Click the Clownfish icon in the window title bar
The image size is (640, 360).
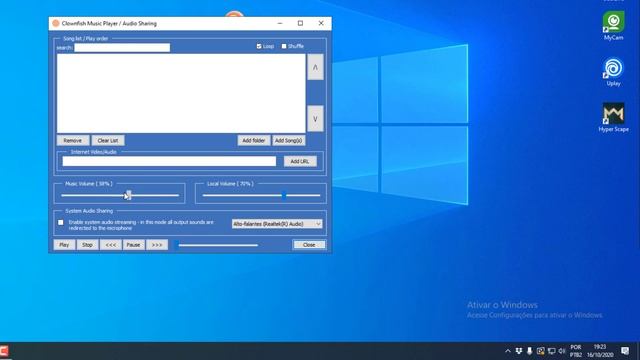(56, 24)
